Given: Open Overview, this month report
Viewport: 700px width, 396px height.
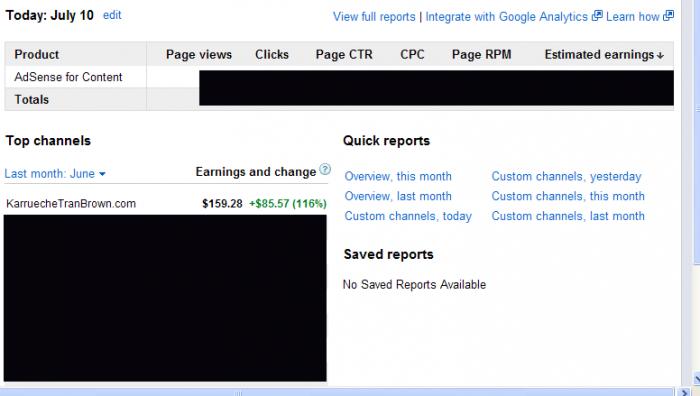Looking at the screenshot, I should [398, 176].
